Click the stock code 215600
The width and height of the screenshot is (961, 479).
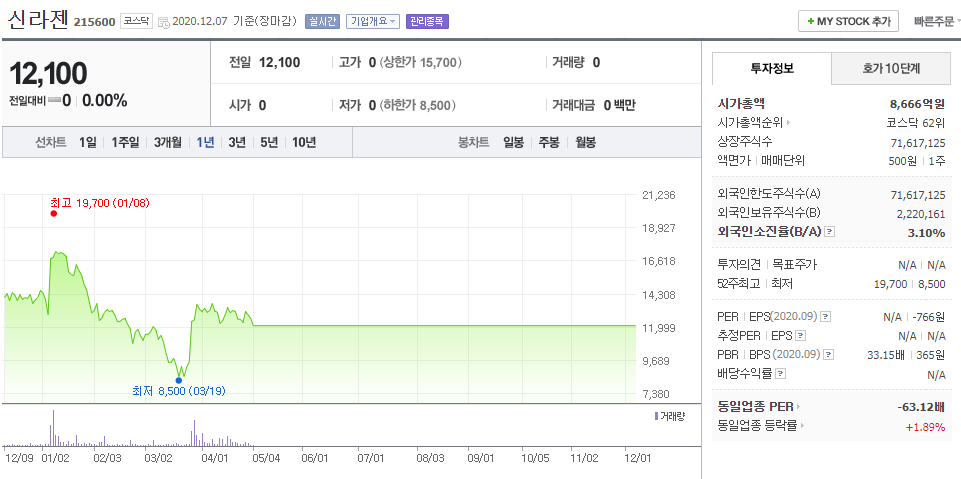(94, 22)
